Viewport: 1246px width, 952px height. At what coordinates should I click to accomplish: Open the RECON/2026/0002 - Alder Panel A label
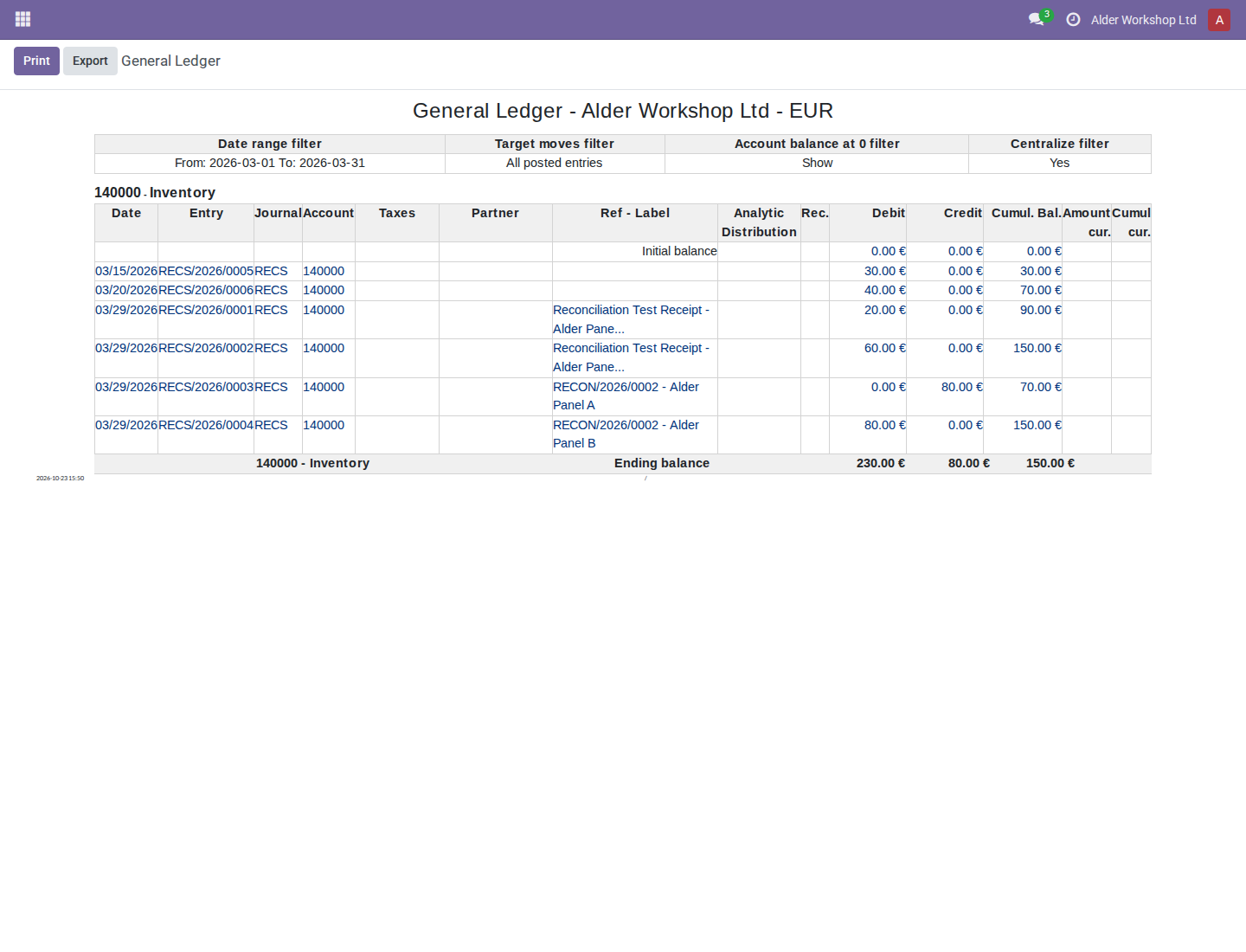pyautogui.click(x=626, y=396)
